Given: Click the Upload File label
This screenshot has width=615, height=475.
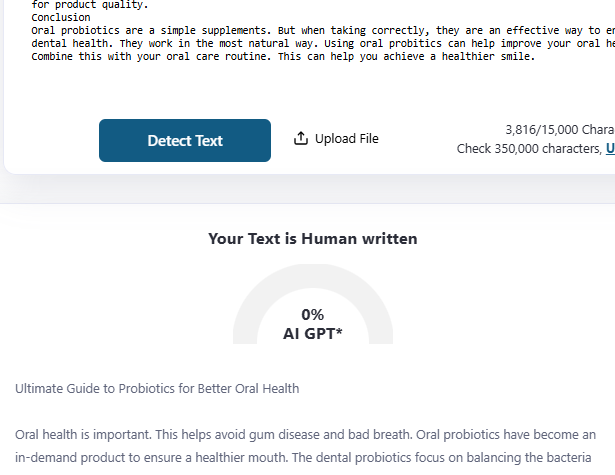Looking at the screenshot, I should [x=346, y=139].
